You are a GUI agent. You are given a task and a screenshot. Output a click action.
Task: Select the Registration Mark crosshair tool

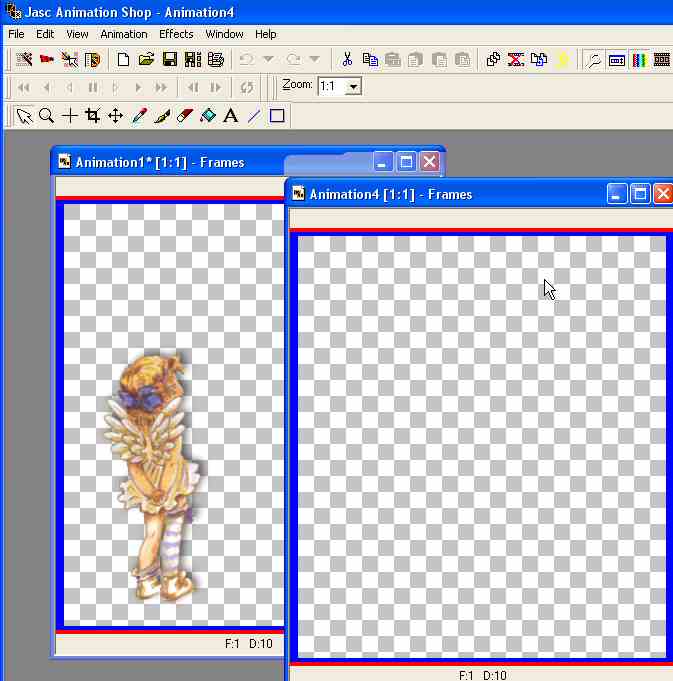click(70, 116)
